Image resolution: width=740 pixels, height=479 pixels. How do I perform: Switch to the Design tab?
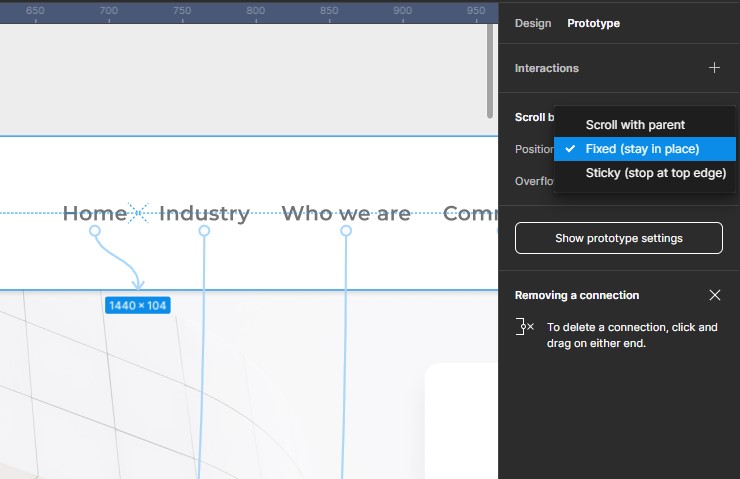532,23
